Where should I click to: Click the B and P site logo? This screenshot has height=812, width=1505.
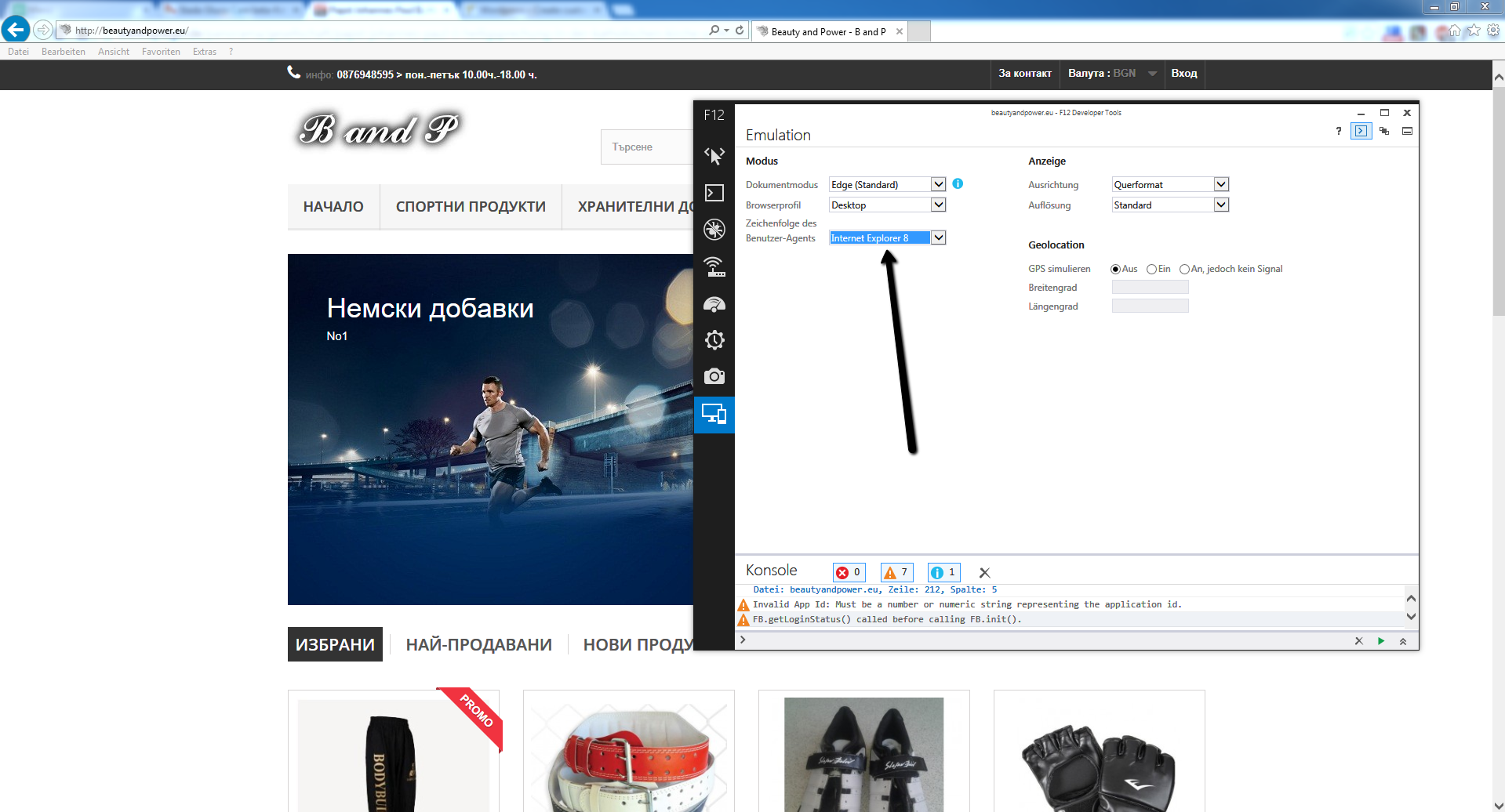[x=380, y=129]
